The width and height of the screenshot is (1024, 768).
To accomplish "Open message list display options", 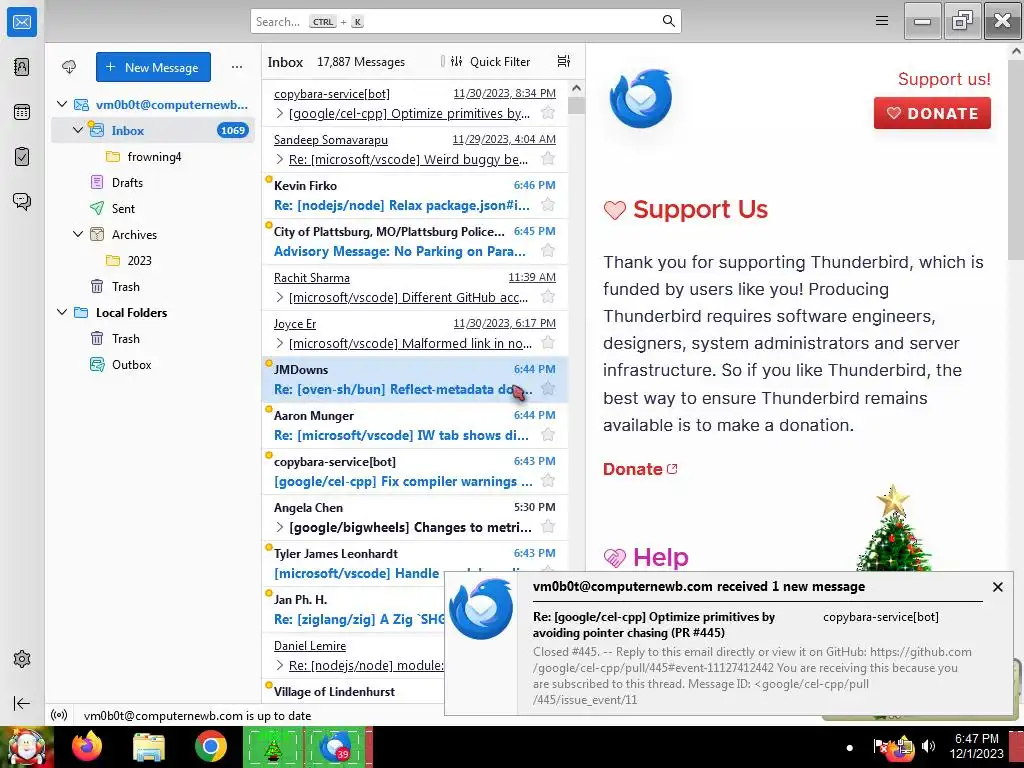I will [x=564, y=61].
